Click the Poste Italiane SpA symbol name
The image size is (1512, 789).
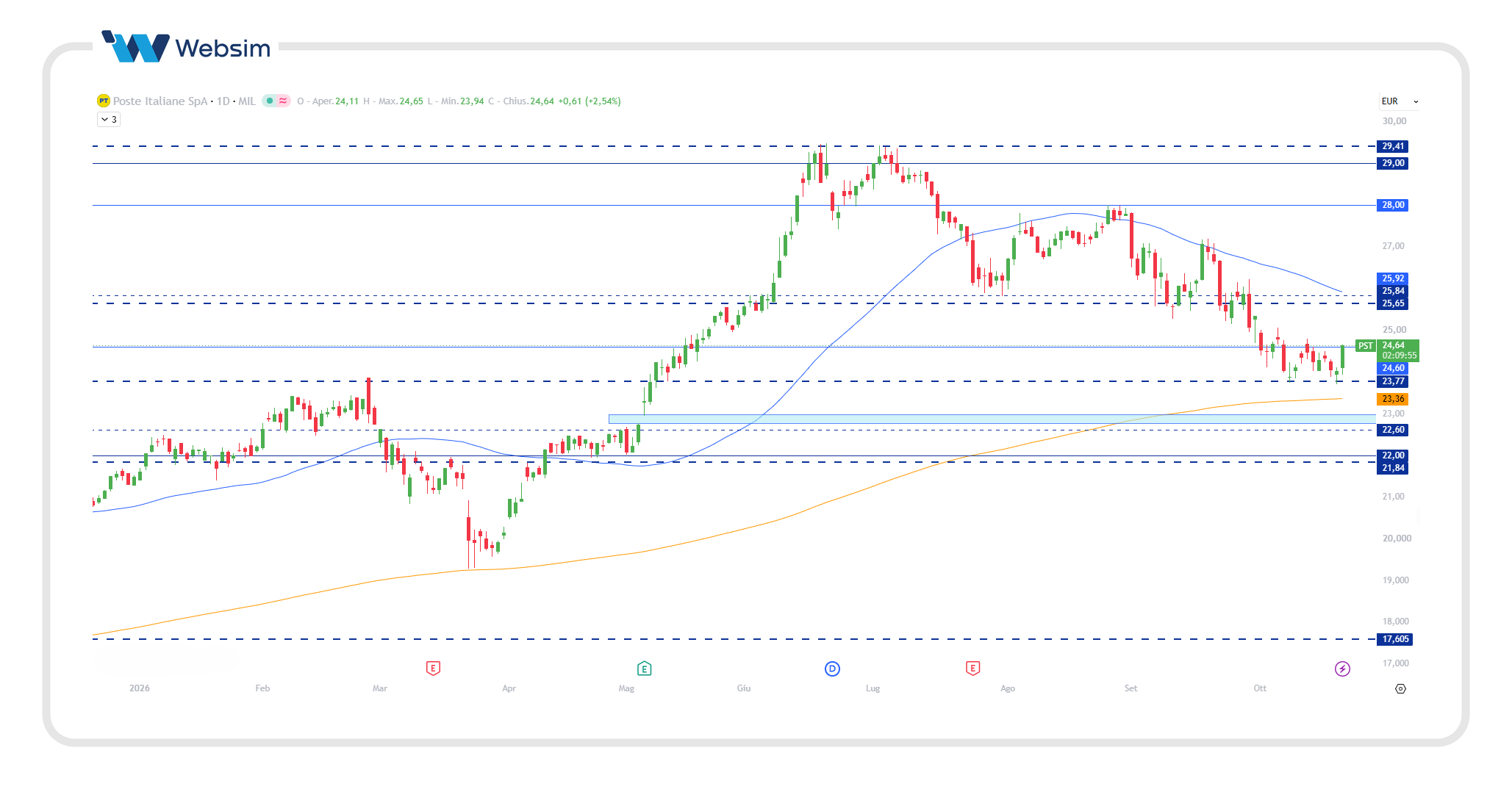[x=160, y=101]
